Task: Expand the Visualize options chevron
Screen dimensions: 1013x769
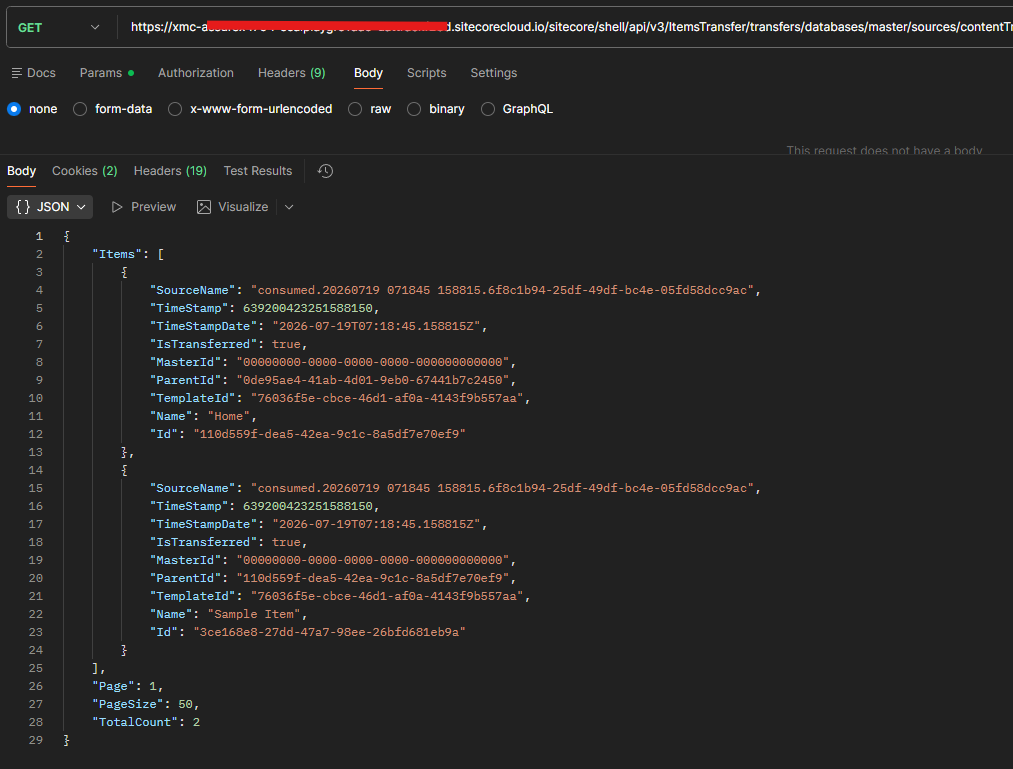Action: click(x=289, y=207)
